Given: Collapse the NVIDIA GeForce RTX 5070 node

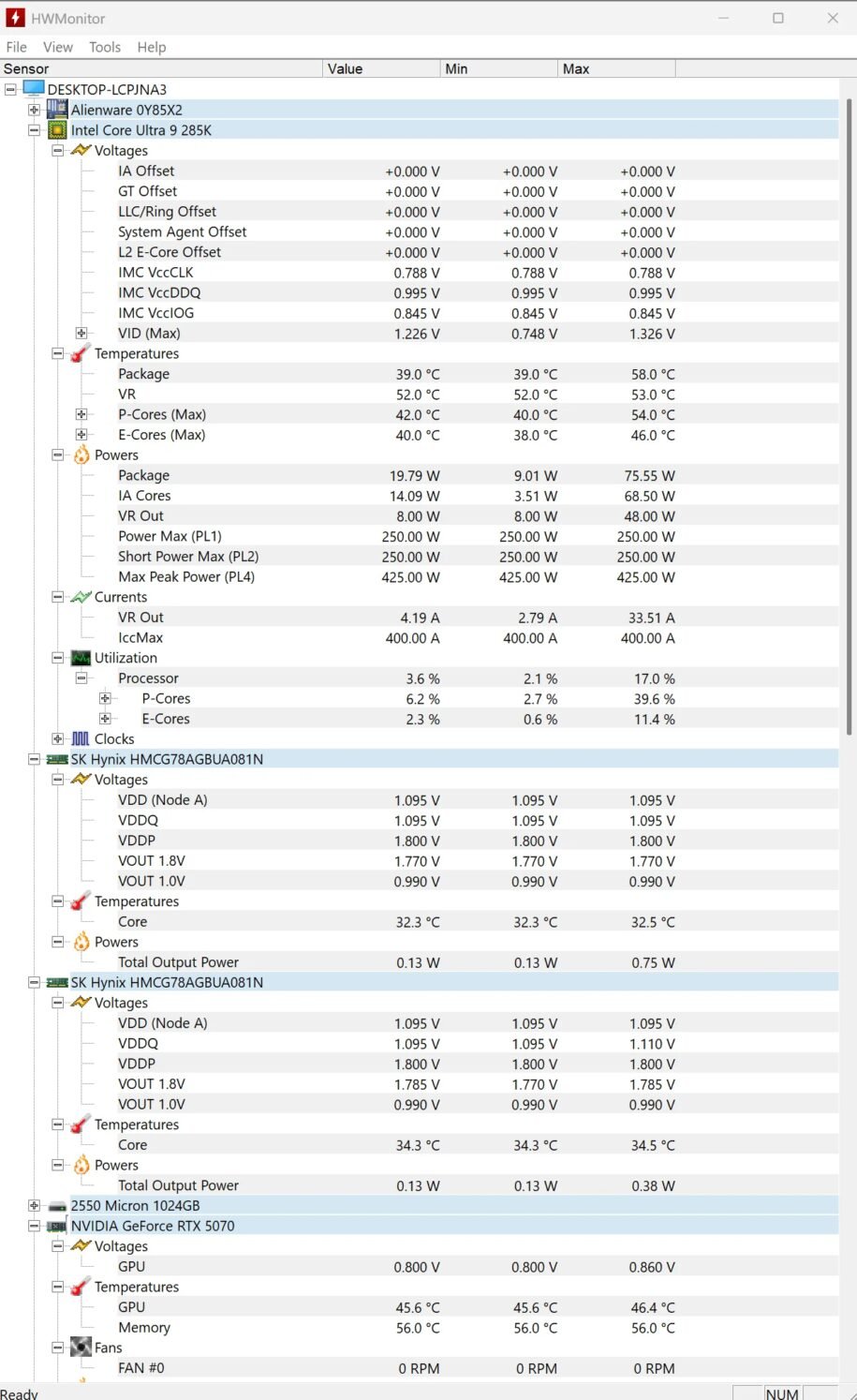Looking at the screenshot, I should tap(34, 1226).
